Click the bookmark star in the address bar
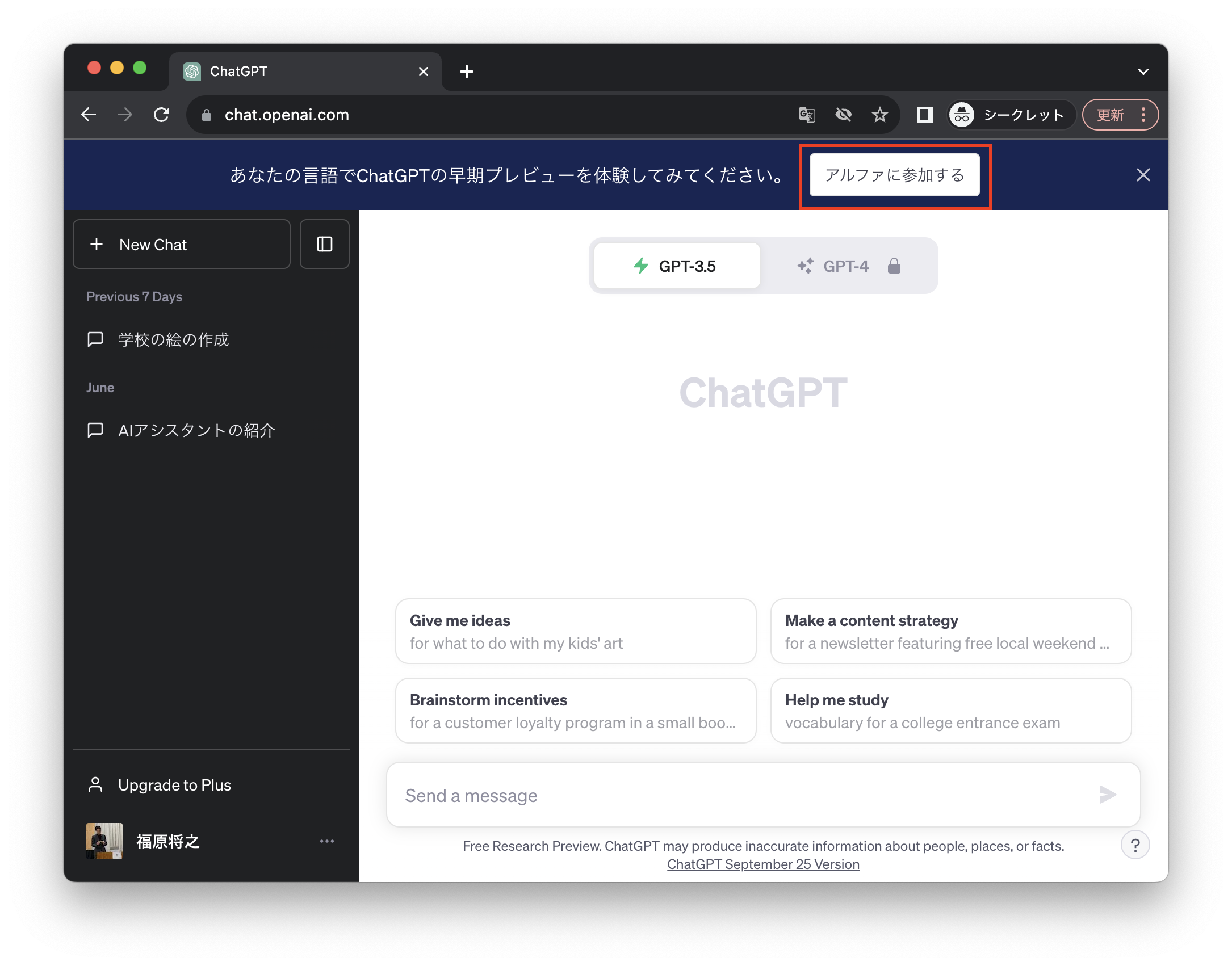 (880, 114)
